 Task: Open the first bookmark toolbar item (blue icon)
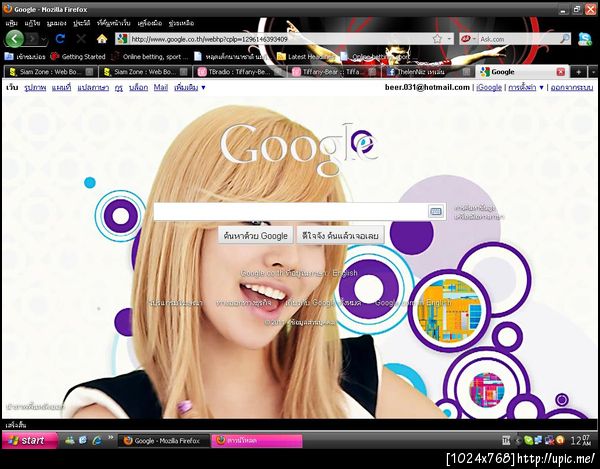(x=25, y=57)
